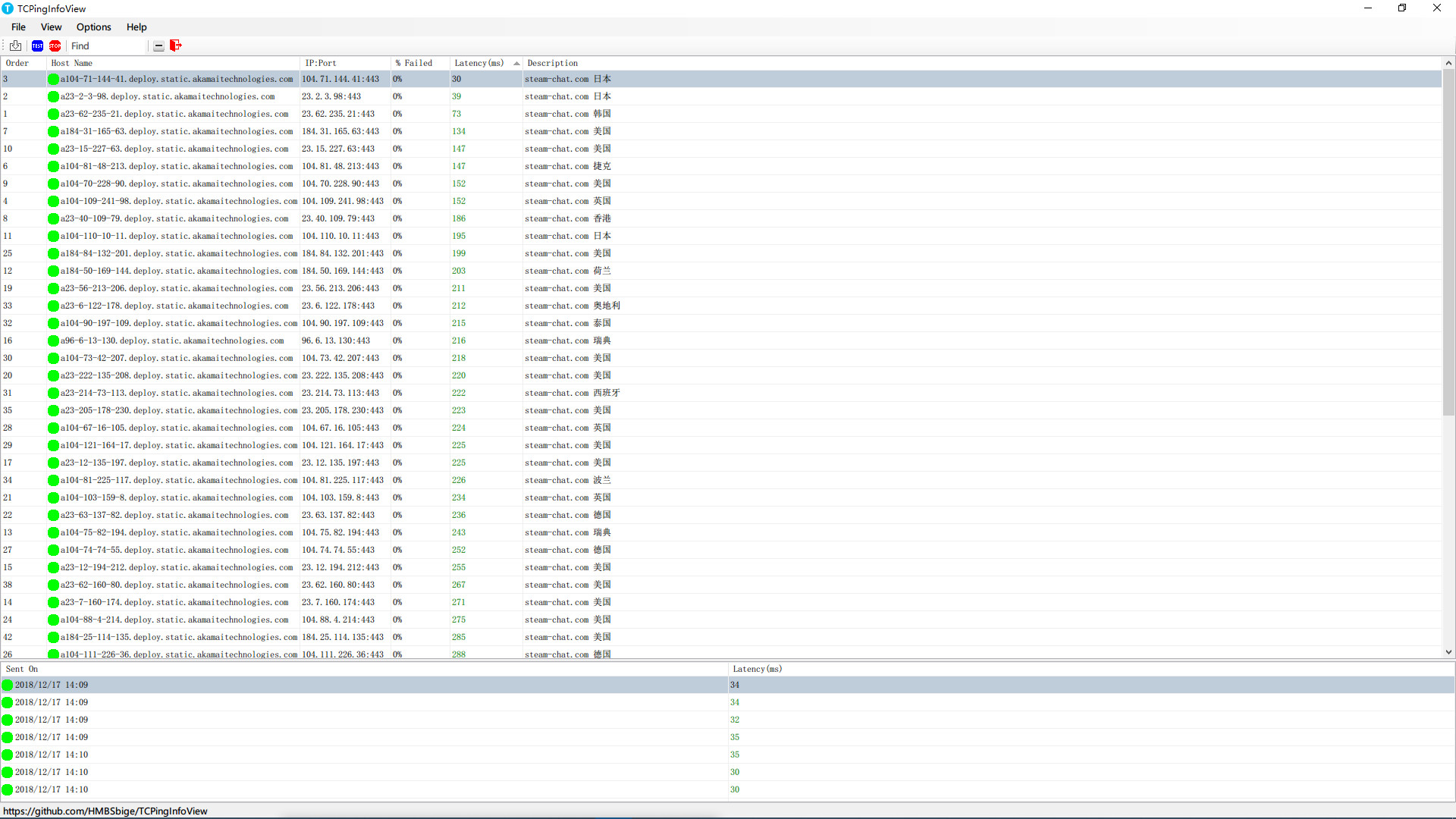The image size is (1456, 819).
Task: Open the File menu
Action: click(17, 27)
